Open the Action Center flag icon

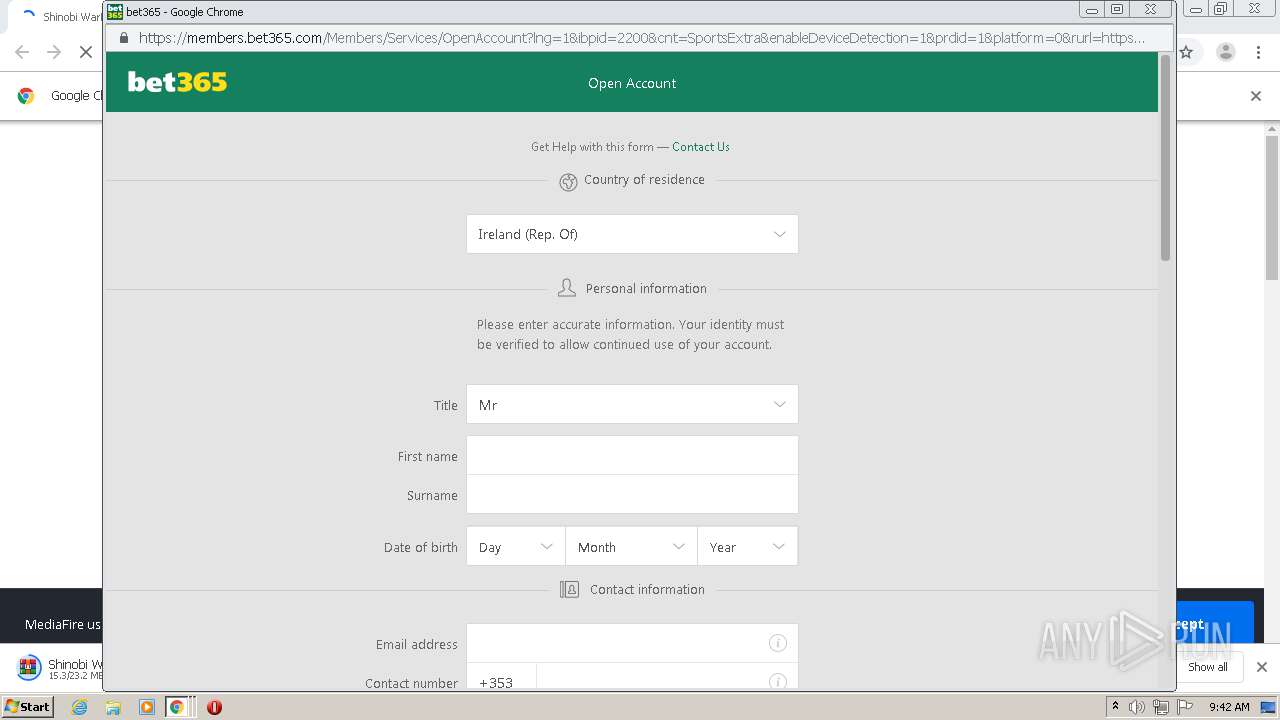1185,707
